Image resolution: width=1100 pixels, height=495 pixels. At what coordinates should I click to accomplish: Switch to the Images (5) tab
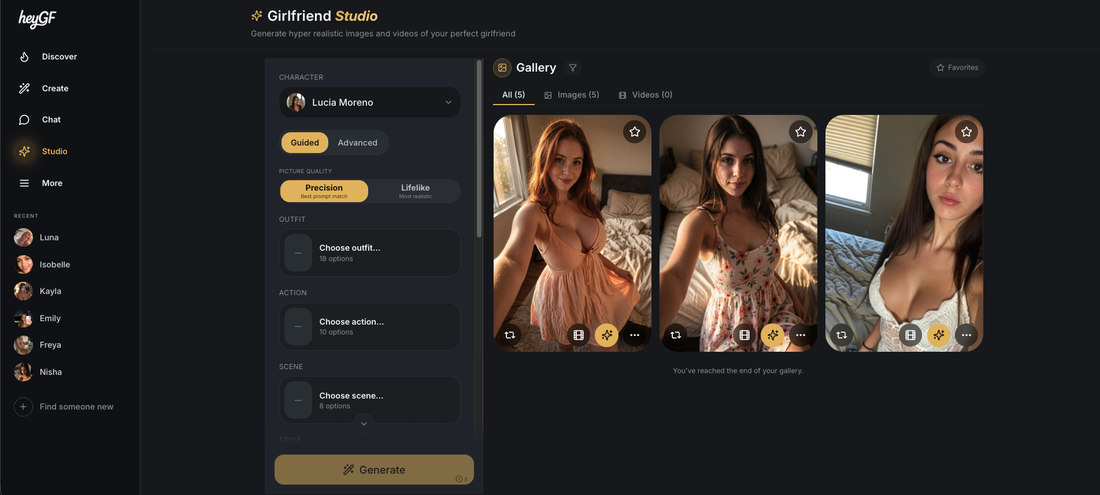pyautogui.click(x=572, y=95)
